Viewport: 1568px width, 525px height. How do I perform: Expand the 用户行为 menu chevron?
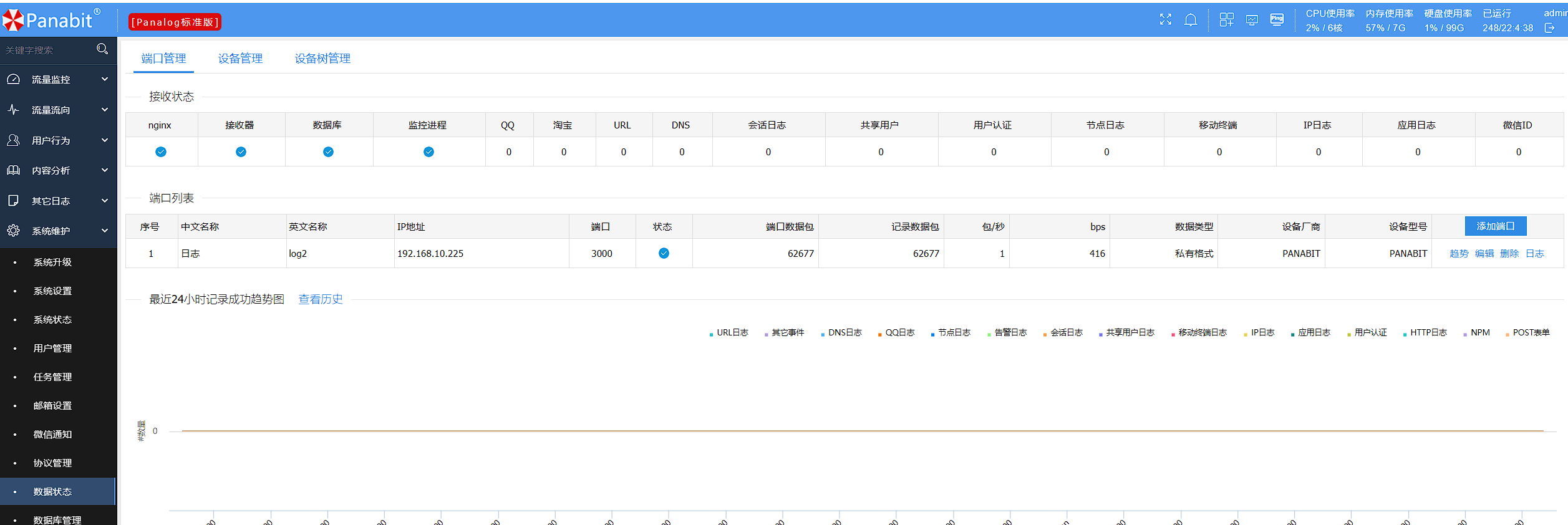click(105, 140)
